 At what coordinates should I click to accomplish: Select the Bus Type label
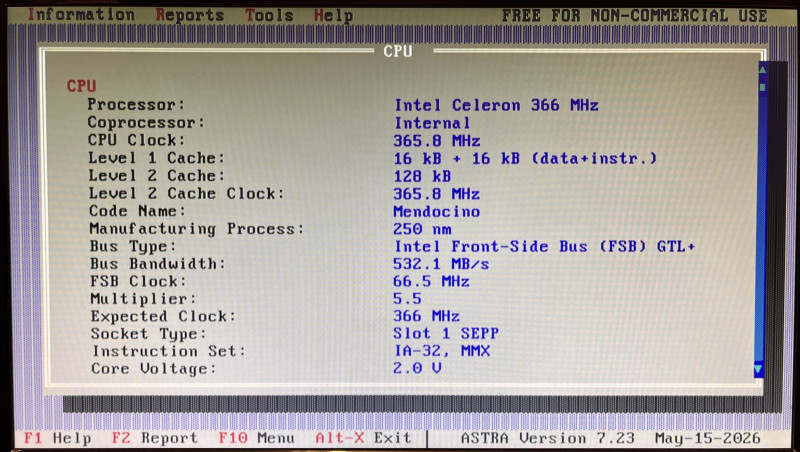pyautogui.click(x=133, y=246)
